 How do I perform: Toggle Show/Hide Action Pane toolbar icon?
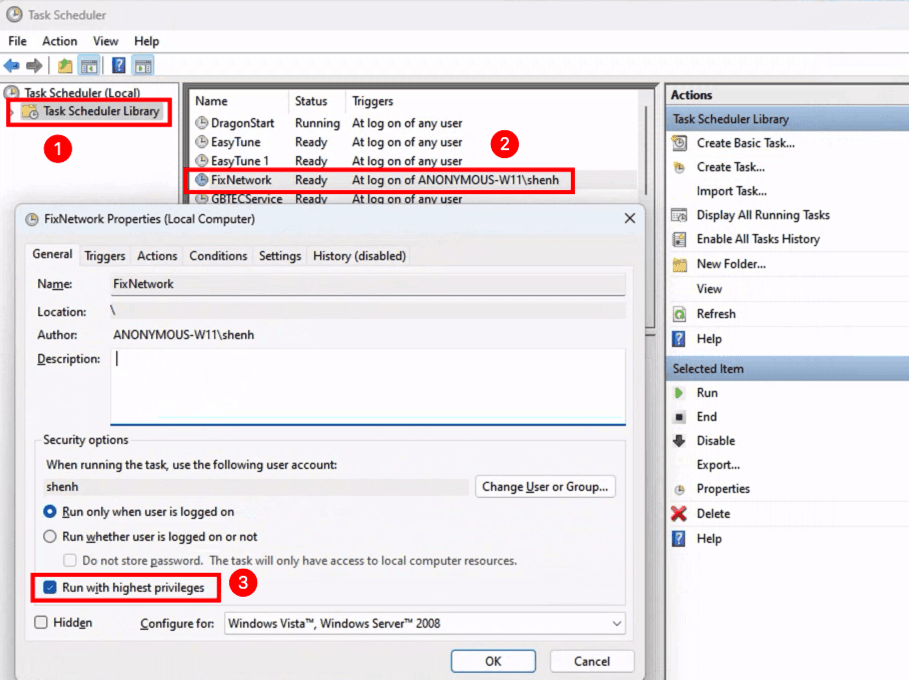(143, 66)
